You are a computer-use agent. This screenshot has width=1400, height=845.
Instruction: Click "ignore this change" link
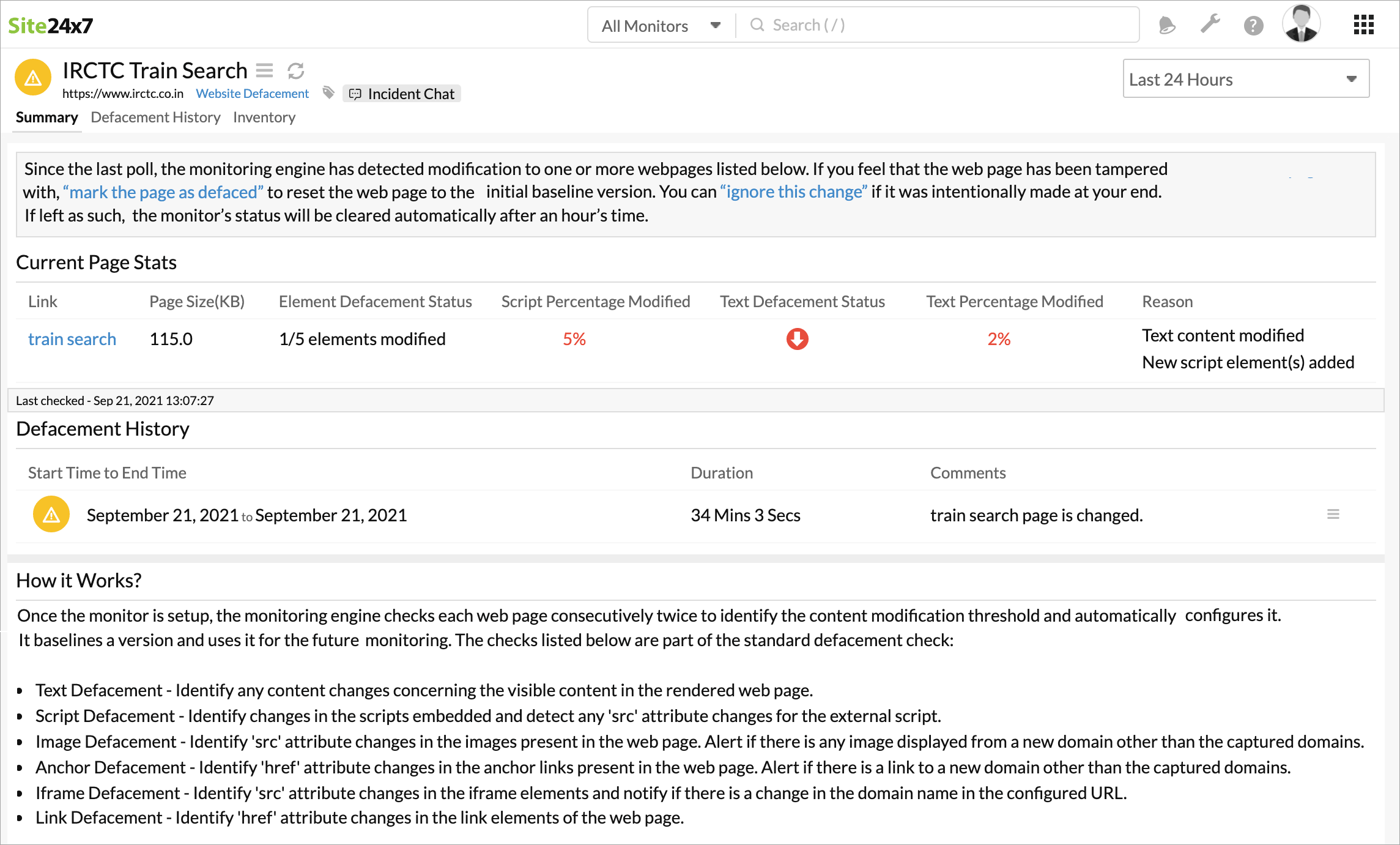tap(793, 192)
